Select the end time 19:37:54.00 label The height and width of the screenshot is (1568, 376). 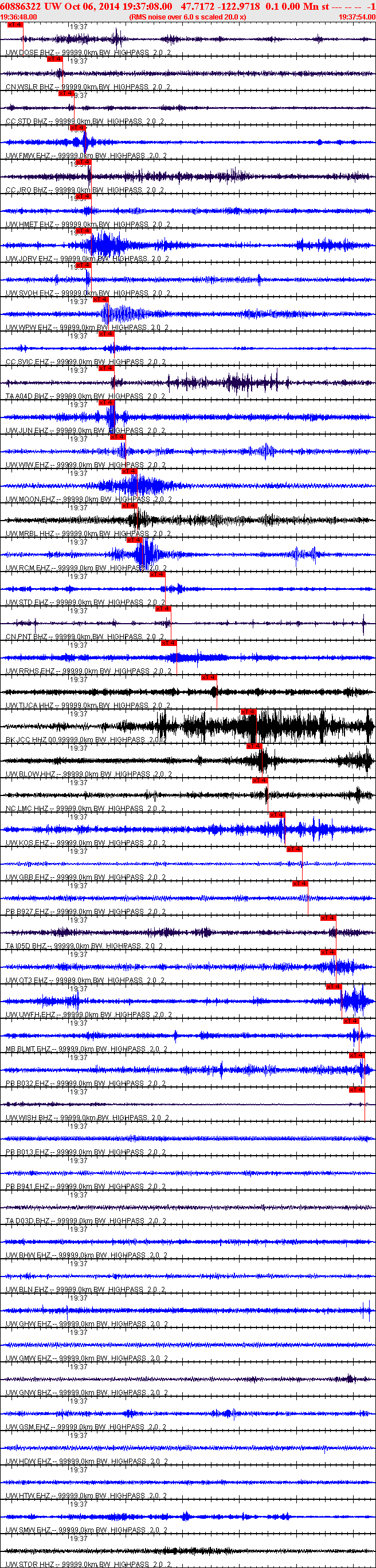pyautogui.click(x=357, y=17)
